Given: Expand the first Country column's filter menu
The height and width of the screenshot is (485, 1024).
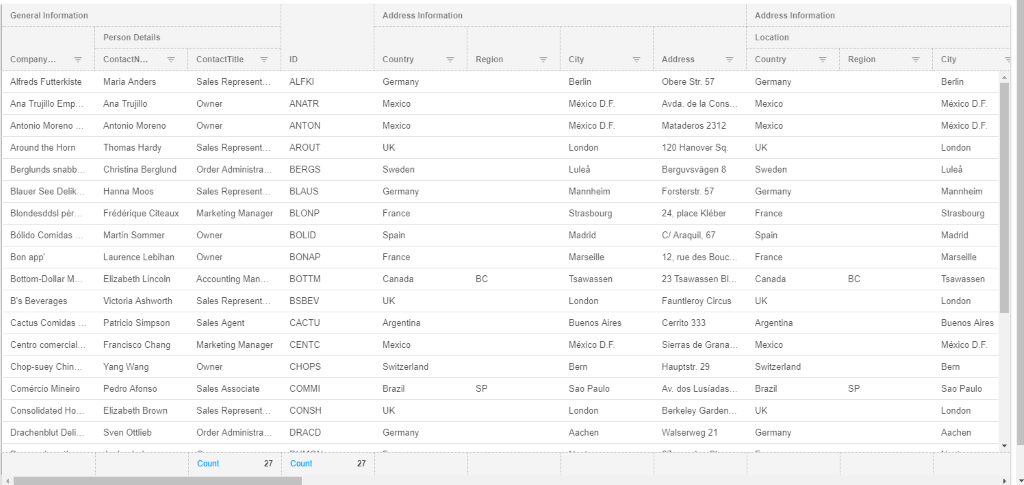Looking at the screenshot, I should click(x=450, y=60).
